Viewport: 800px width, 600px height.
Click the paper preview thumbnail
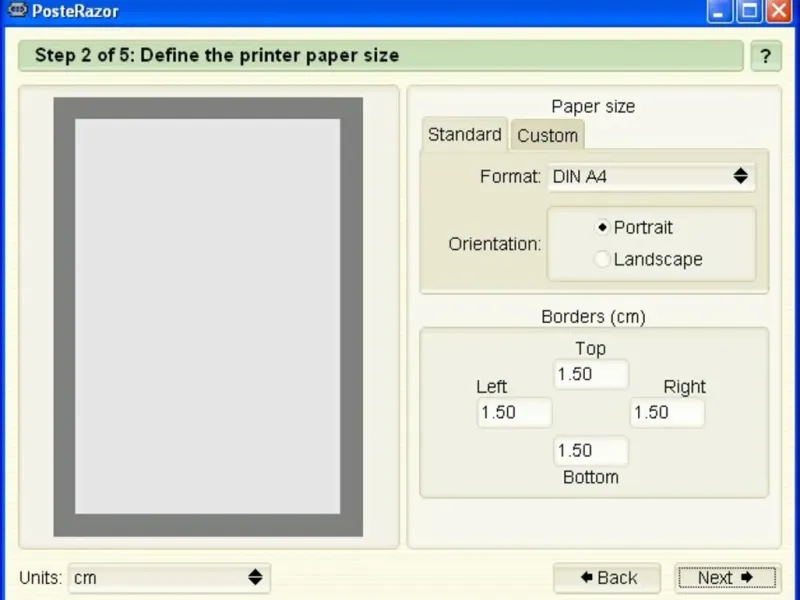[x=208, y=317]
